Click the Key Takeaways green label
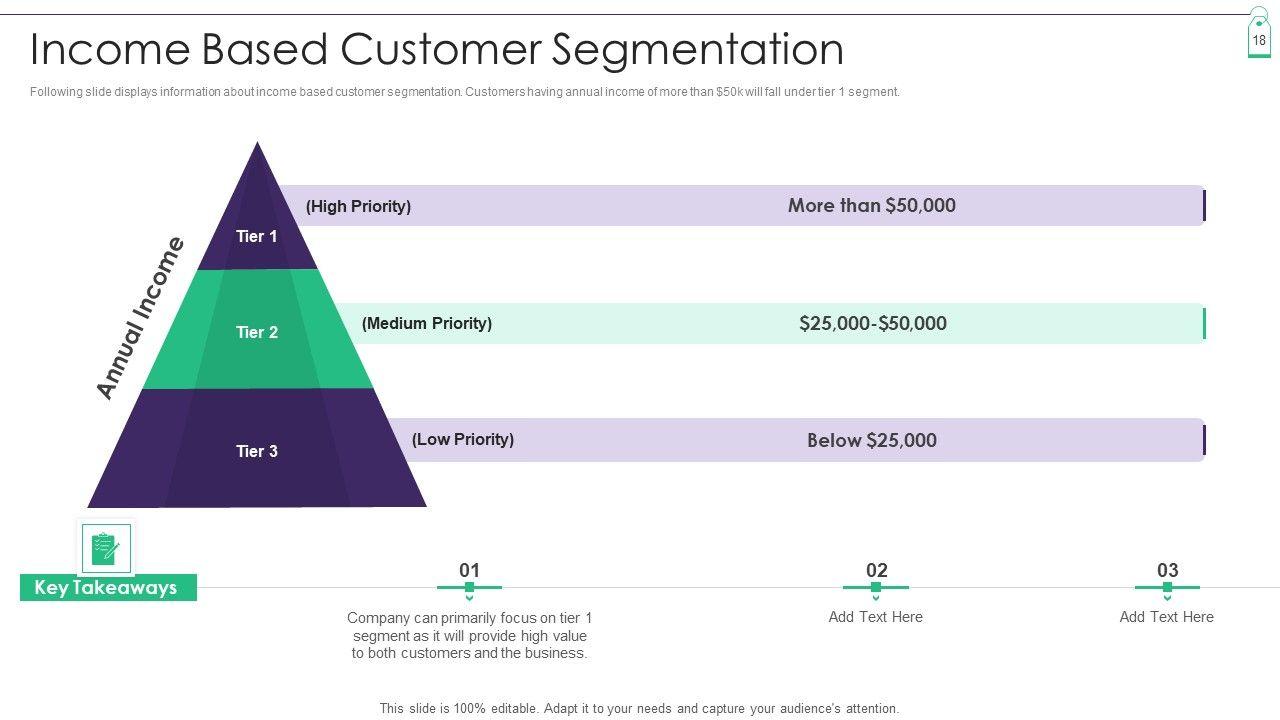Screen dimensions: 1280x720 (107, 588)
